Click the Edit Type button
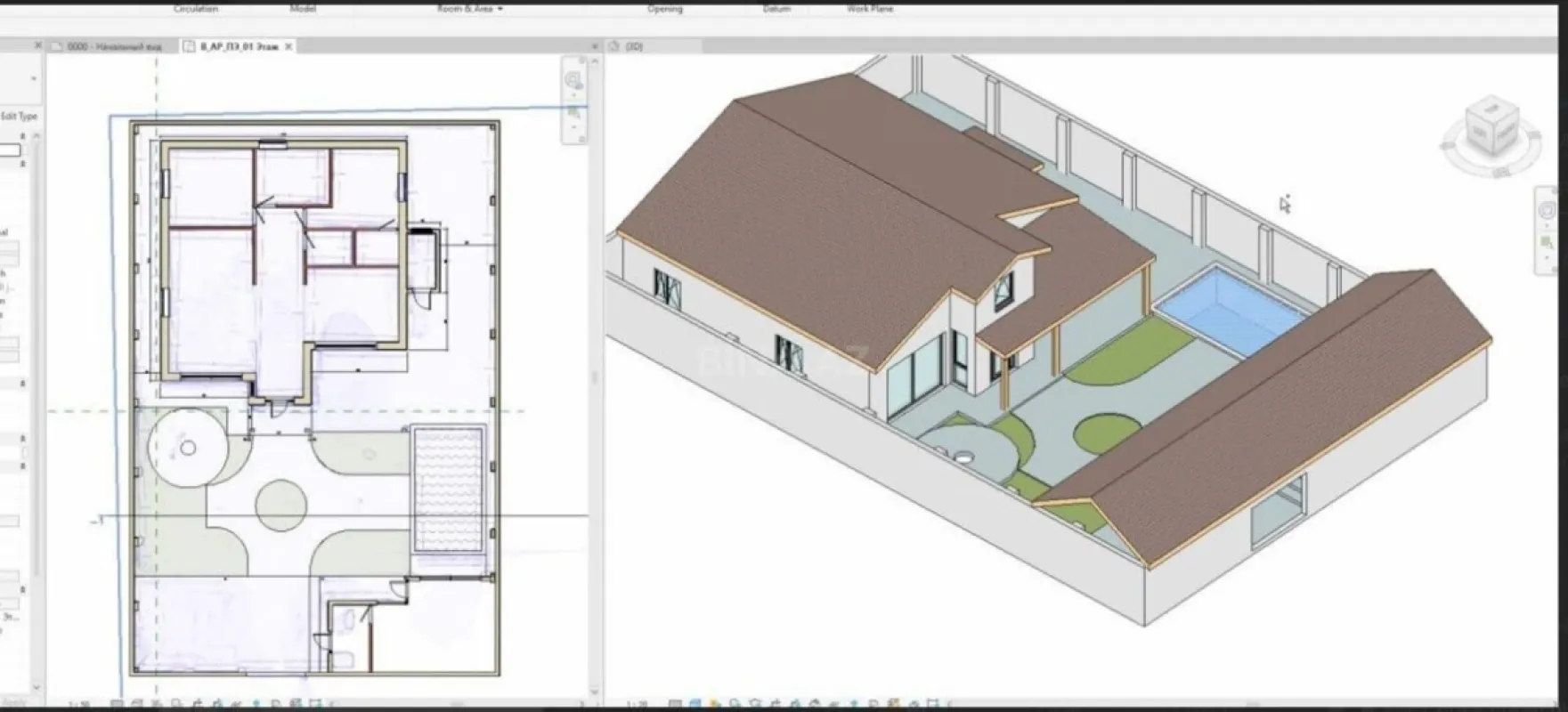The height and width of the screenshot is (712, 1568). pos(18,117)
